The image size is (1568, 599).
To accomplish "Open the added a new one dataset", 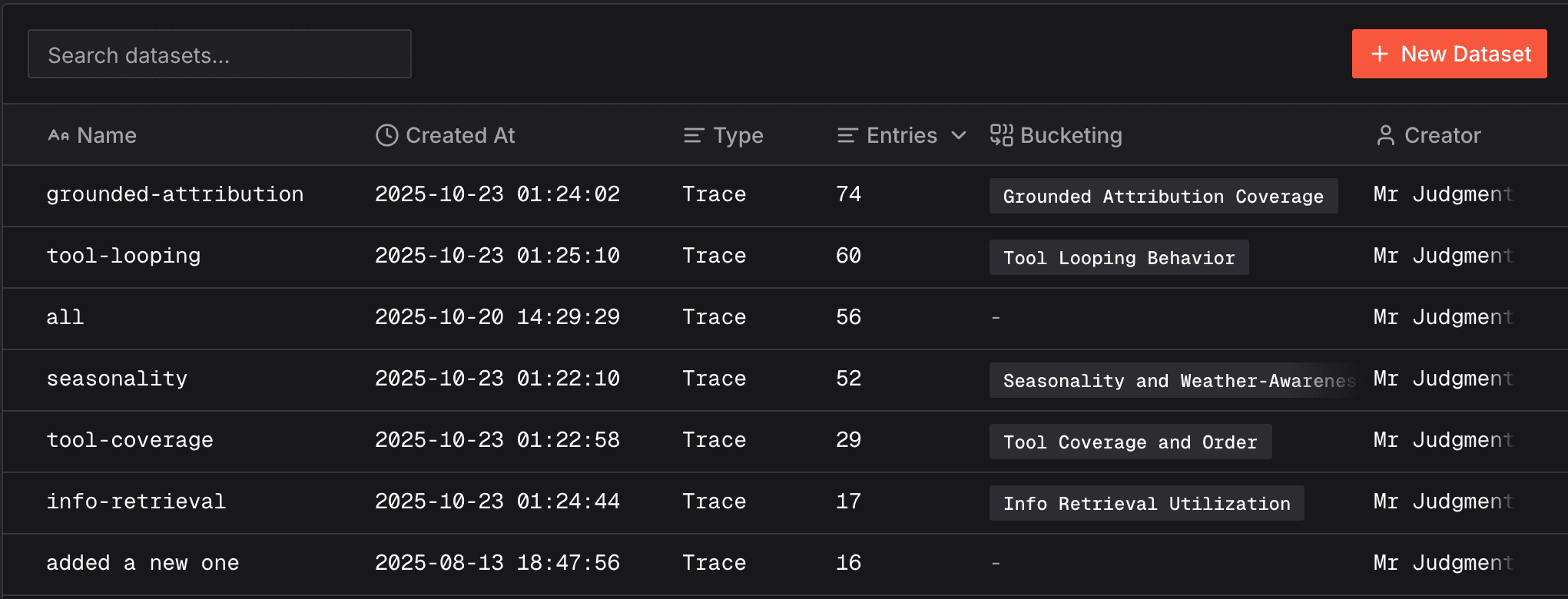I will [x=143, y=562].
